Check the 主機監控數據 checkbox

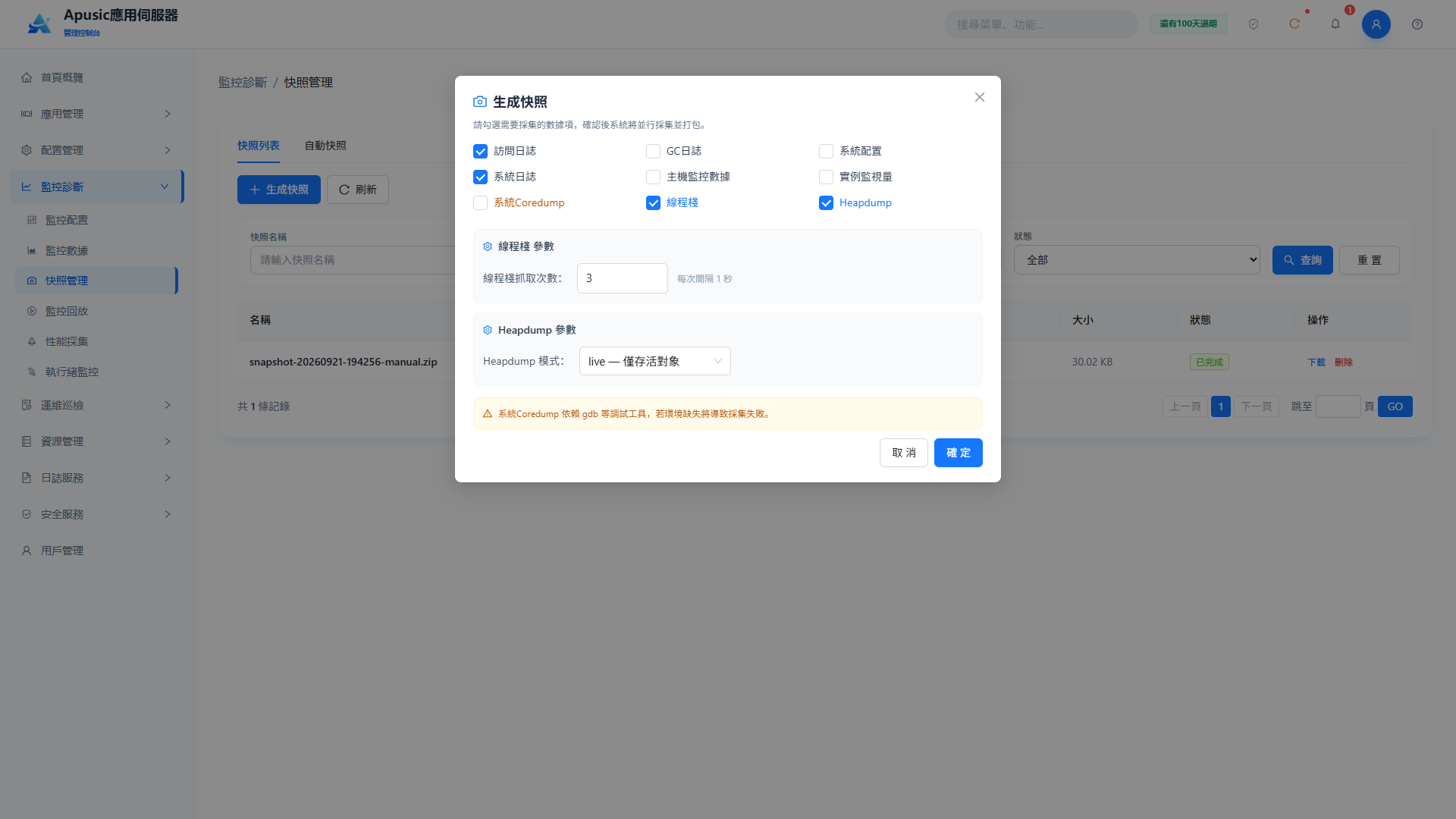[x=653, y=177]
